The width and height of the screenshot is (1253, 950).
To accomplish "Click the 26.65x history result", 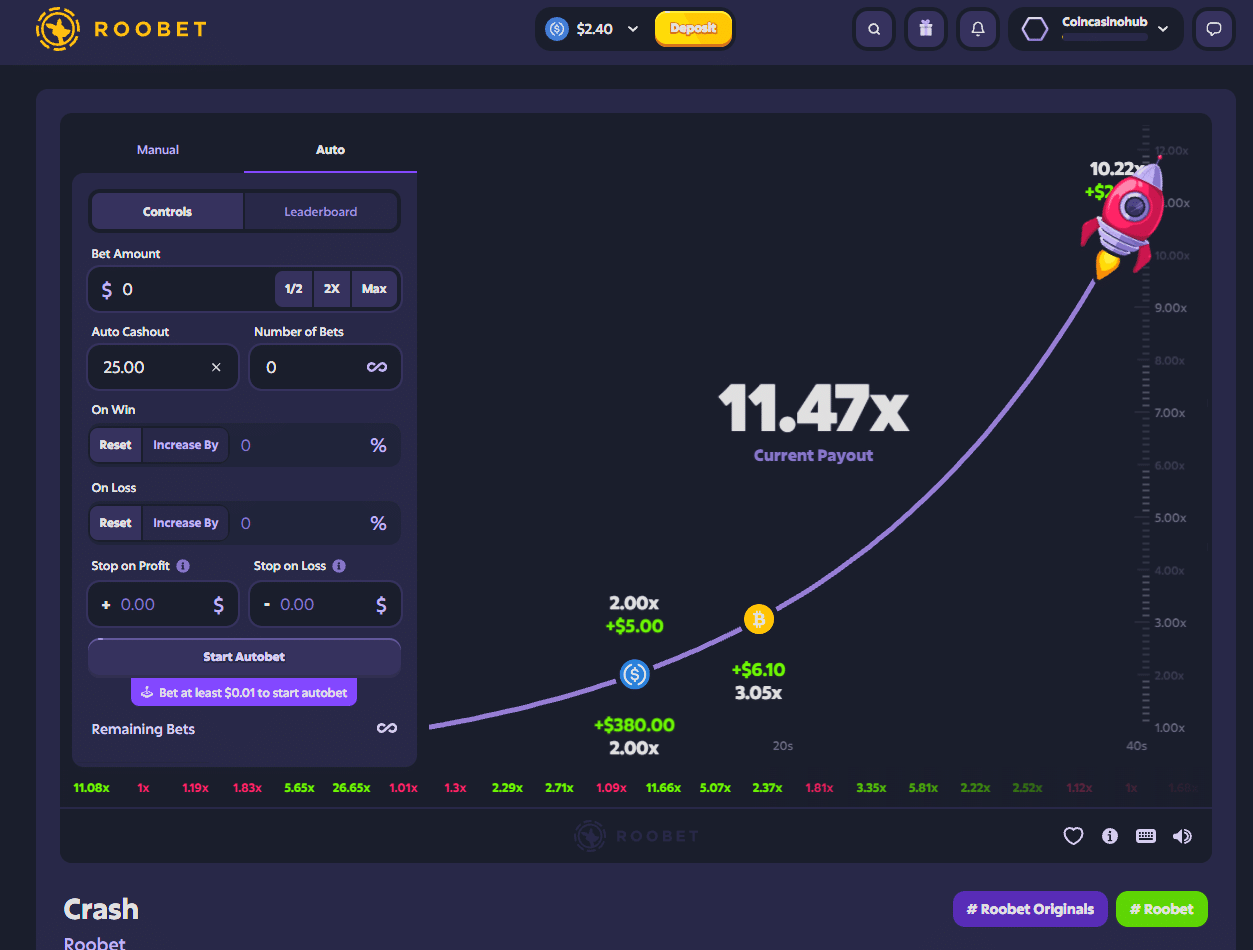I will click(351, 788).
